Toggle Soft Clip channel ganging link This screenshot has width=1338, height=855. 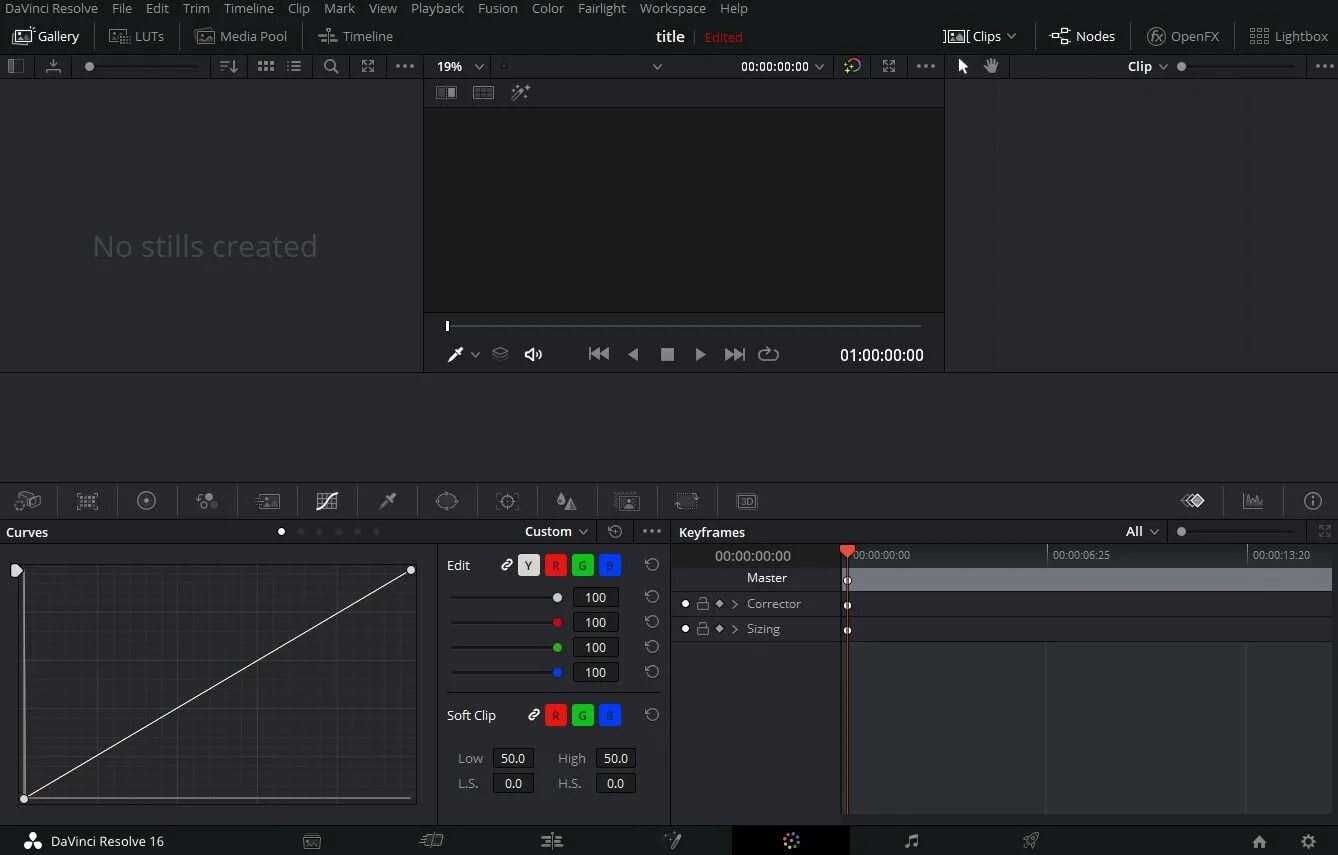pos(534,715)
